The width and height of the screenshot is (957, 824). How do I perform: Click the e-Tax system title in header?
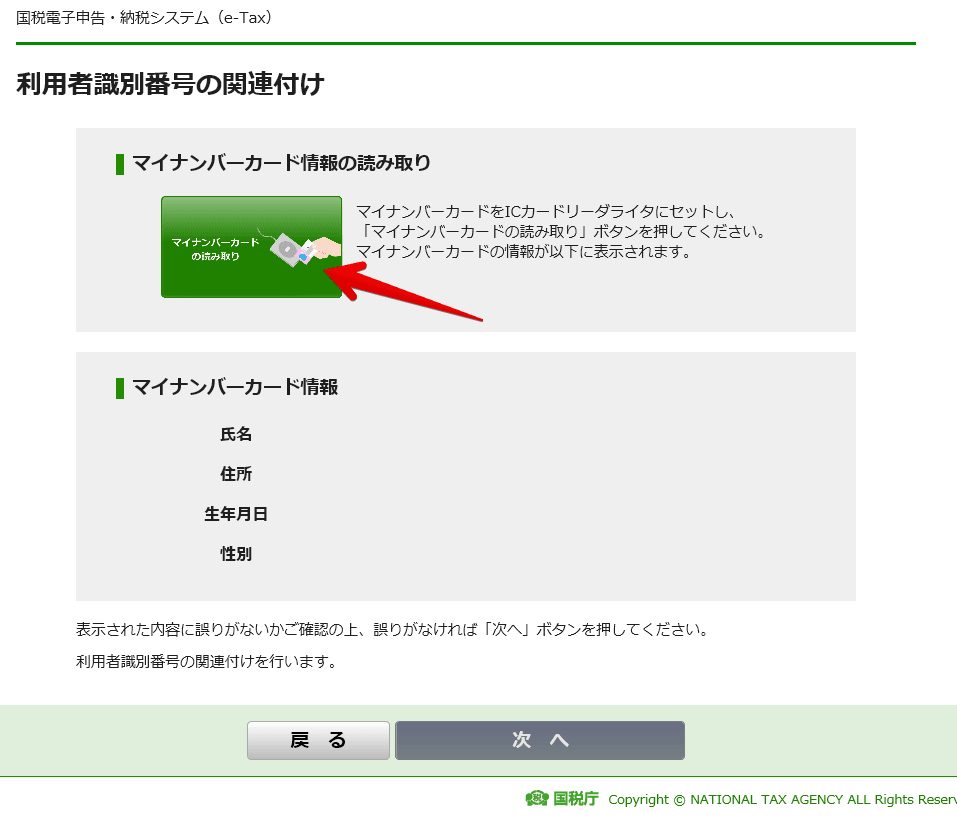pyautogui.click(x=143, y=17)
